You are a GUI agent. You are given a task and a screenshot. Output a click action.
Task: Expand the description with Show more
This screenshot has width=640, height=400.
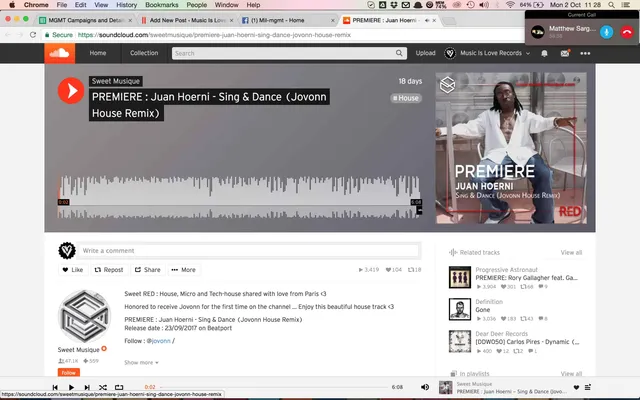click(x=141, y=362)
